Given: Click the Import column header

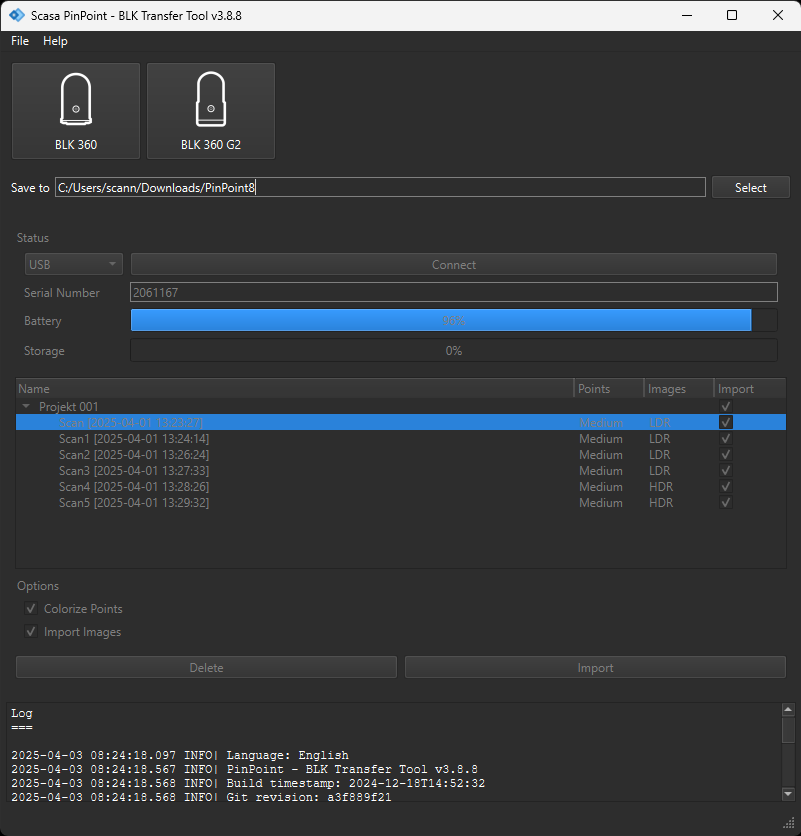Looking at the screenshot, I should (750, 389).
